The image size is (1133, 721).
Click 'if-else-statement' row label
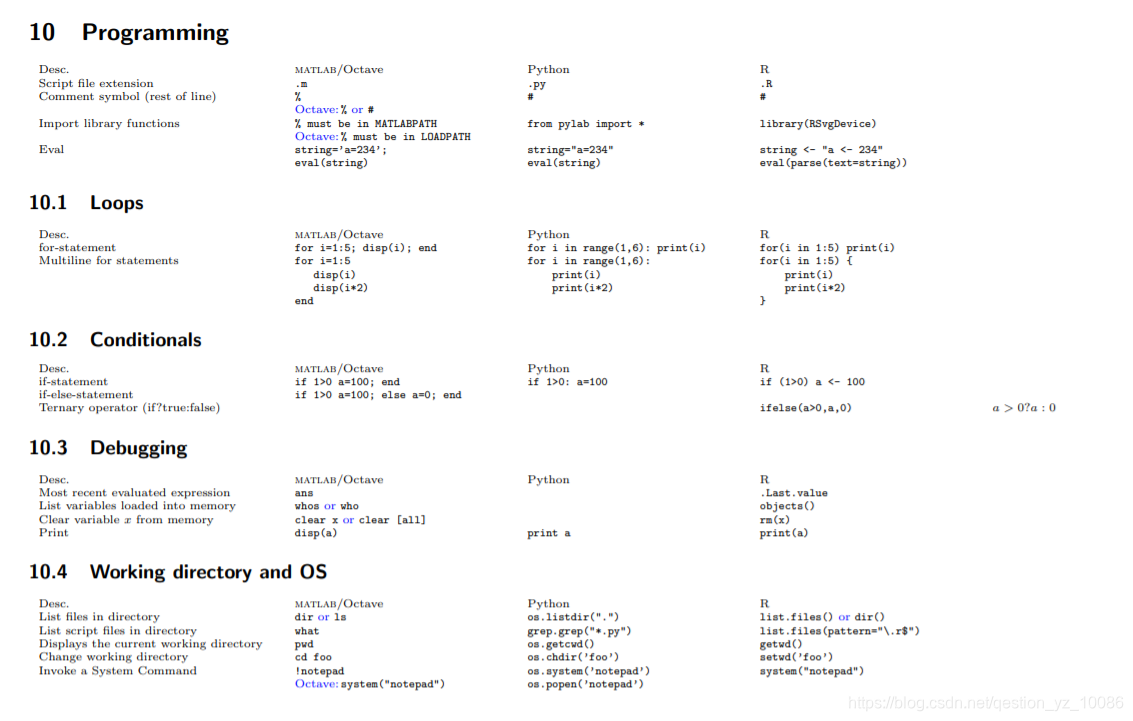pyautogui.click(x=86, y=394)
